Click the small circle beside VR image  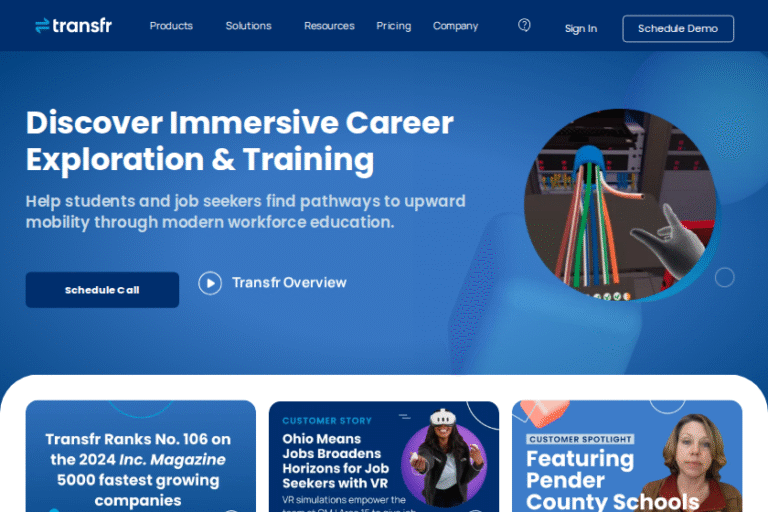click(x=725, y=277)
